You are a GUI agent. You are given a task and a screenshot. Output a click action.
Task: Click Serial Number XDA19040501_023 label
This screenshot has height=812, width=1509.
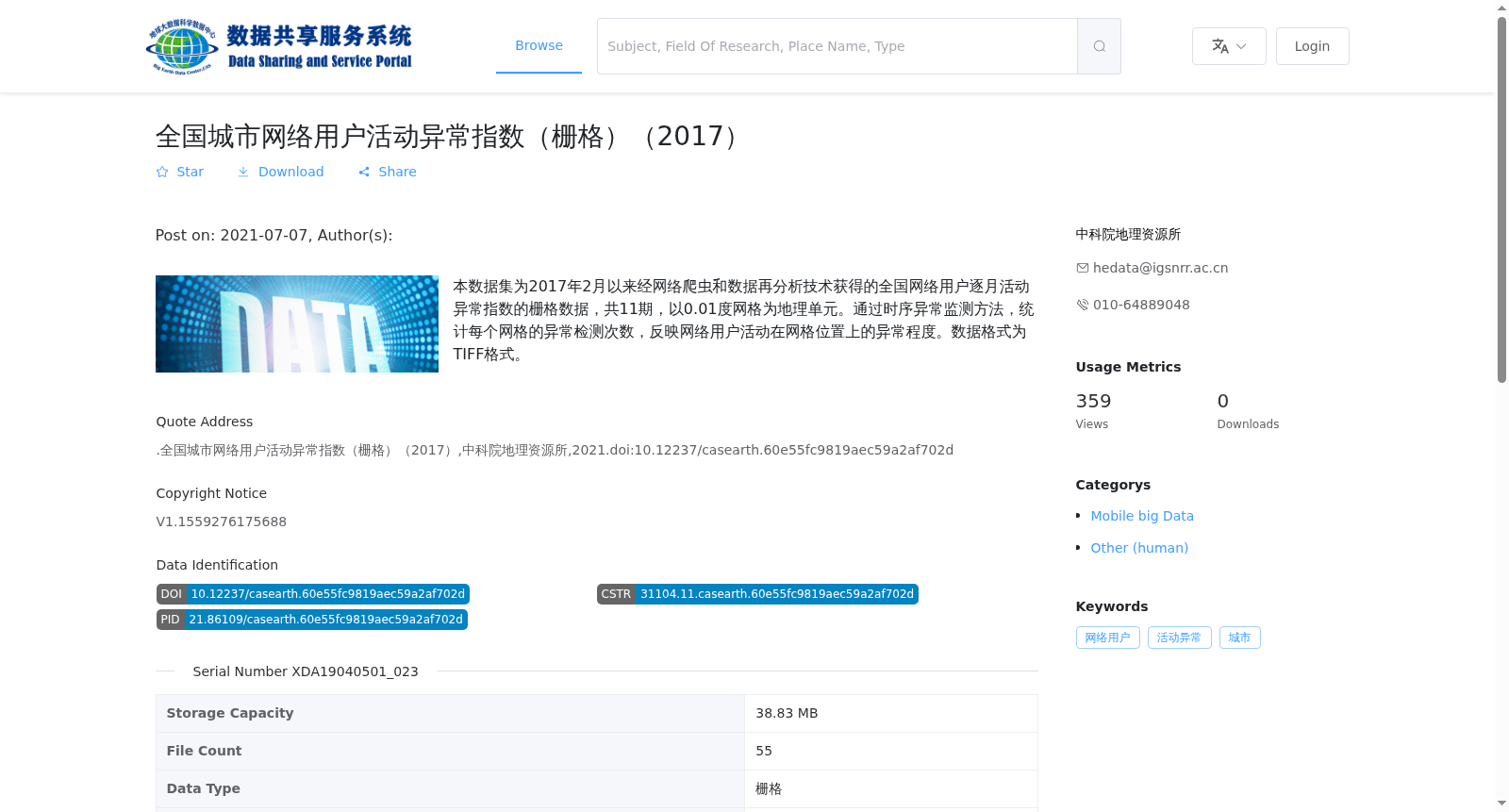tap(306, 671)
